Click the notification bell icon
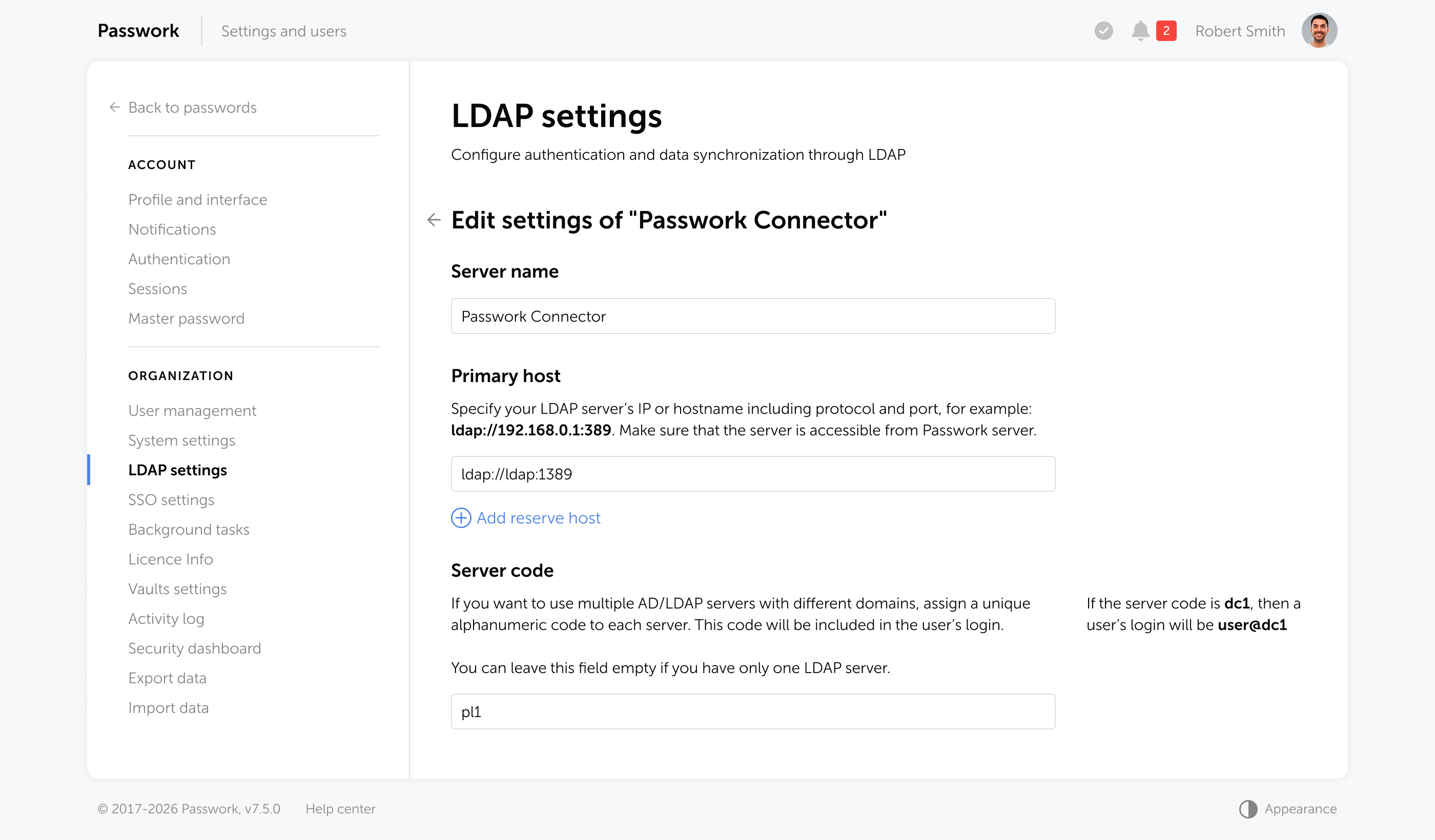Screen dimensions: 1435x840 tap(1140, 31)
